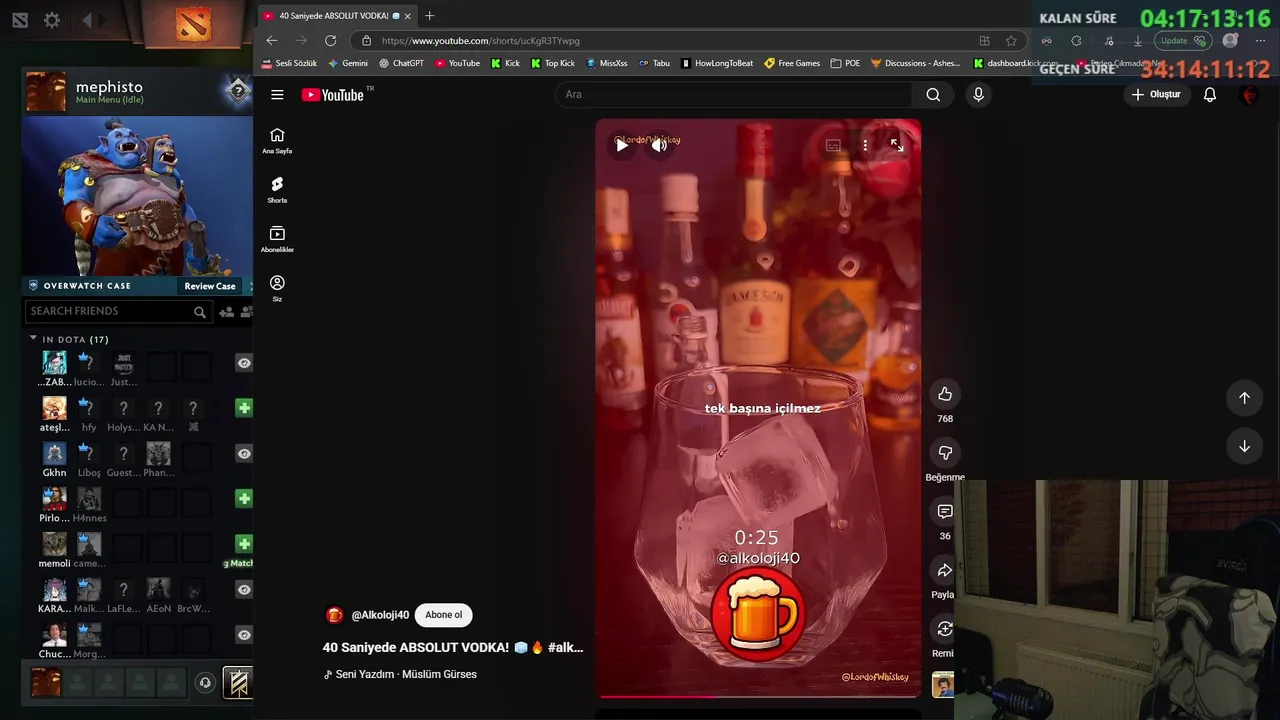Go to previous short with up arrow

1244,397
